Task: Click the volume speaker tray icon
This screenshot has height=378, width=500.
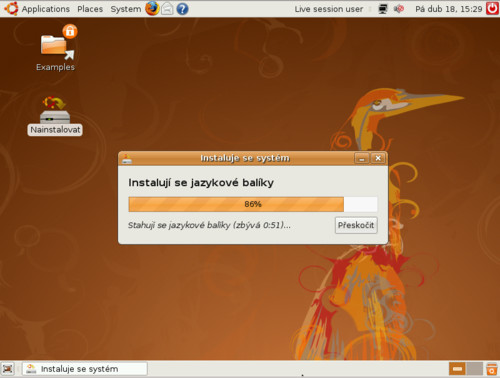Action: (x=399, y=9)
